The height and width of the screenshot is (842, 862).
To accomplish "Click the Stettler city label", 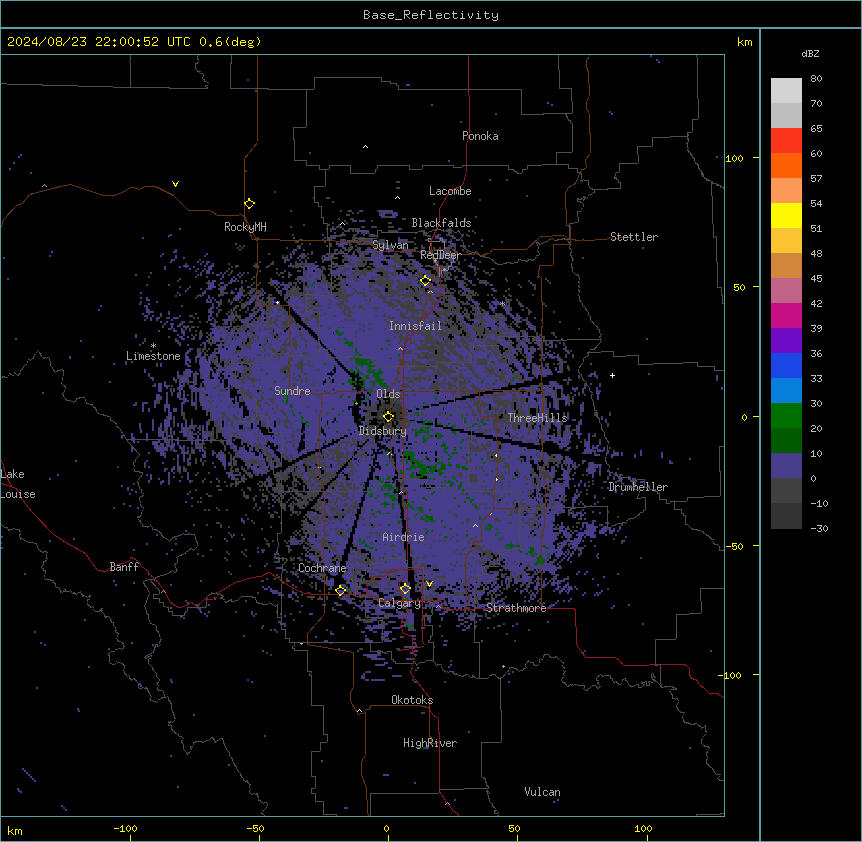I will pyautogui.click(x=634, y=237).
